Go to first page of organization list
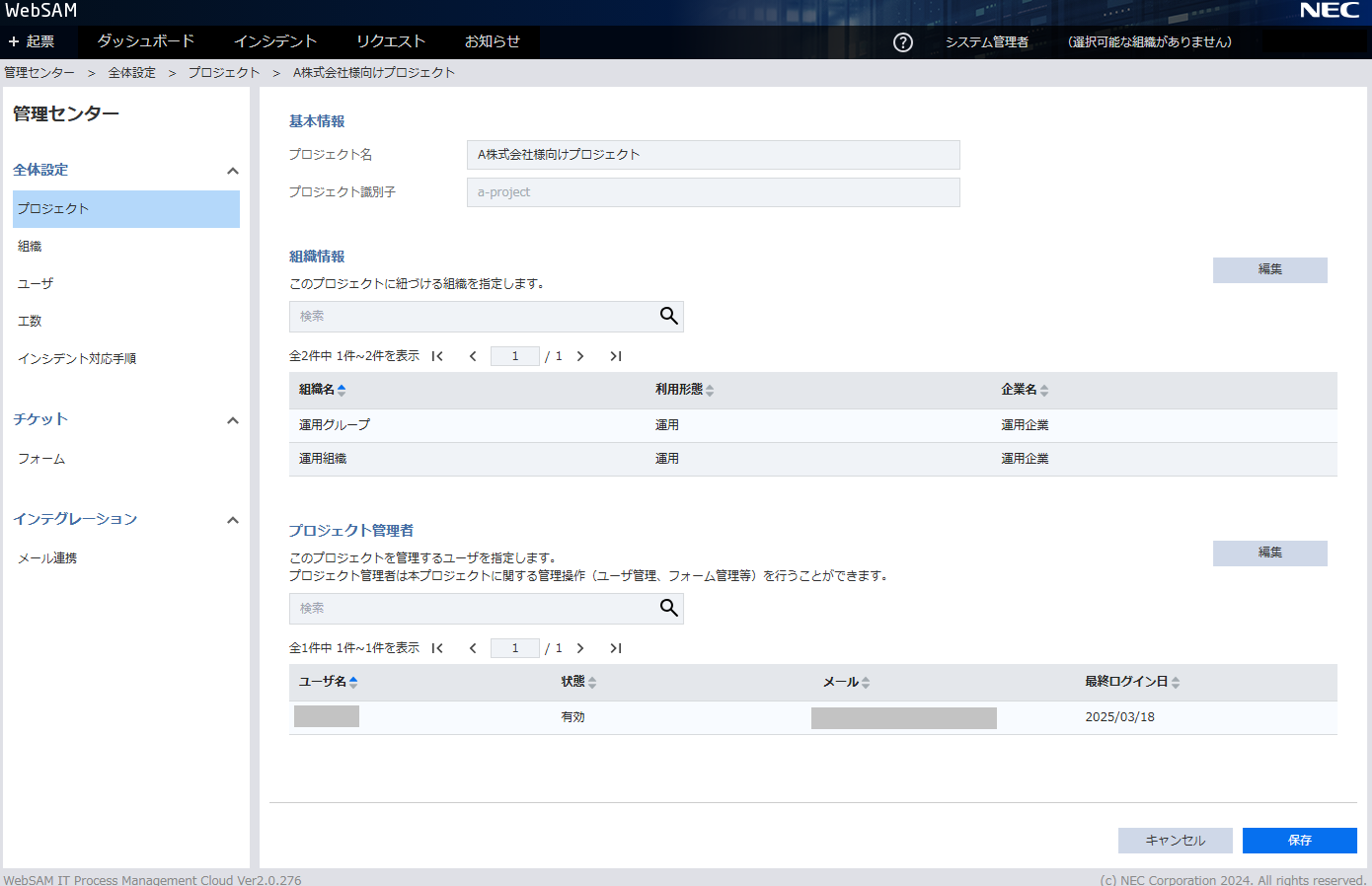Screen dimensions: 1372x886 pos(437,356)
